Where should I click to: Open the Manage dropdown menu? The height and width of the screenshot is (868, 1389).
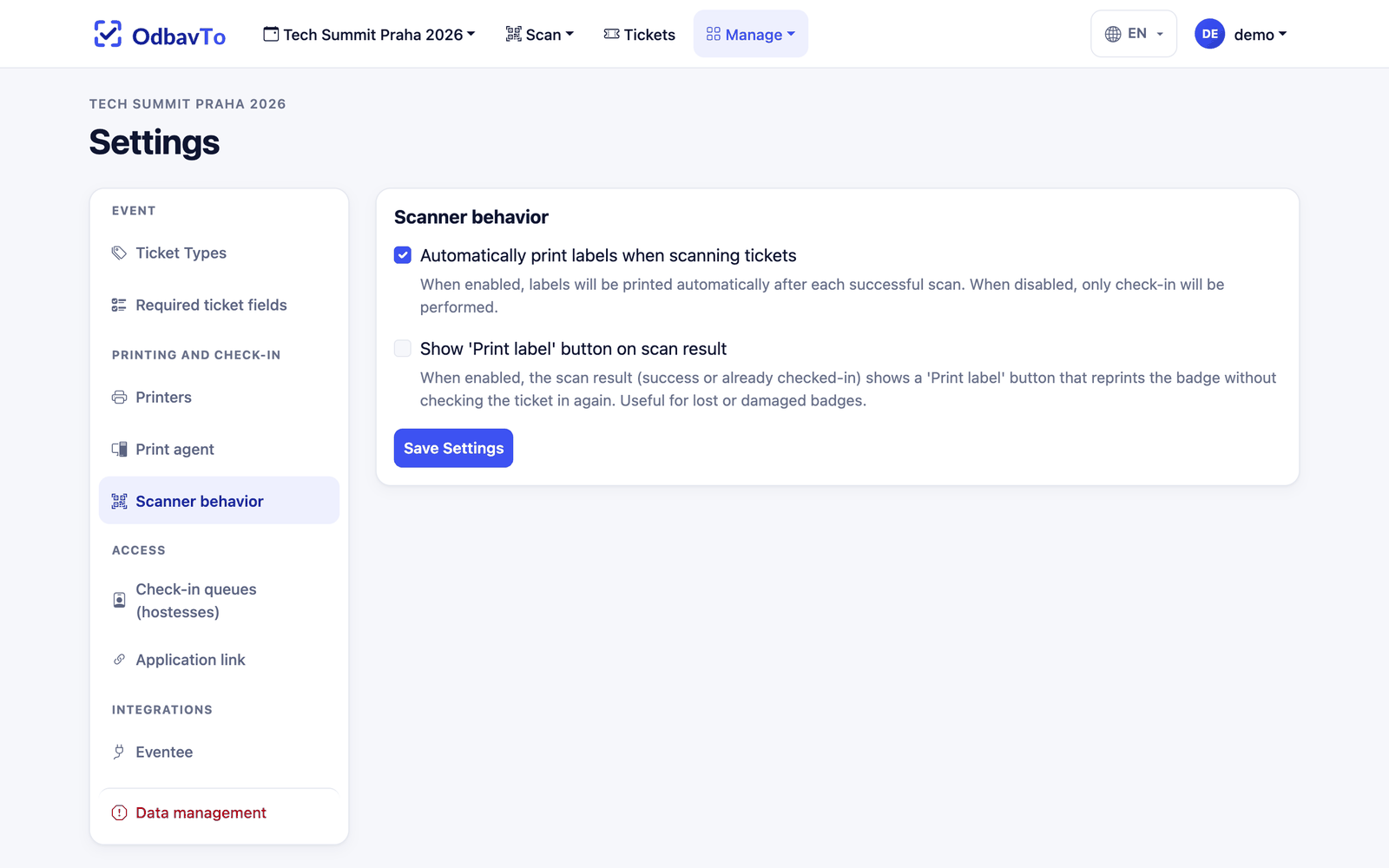click(x=751, y=34)
